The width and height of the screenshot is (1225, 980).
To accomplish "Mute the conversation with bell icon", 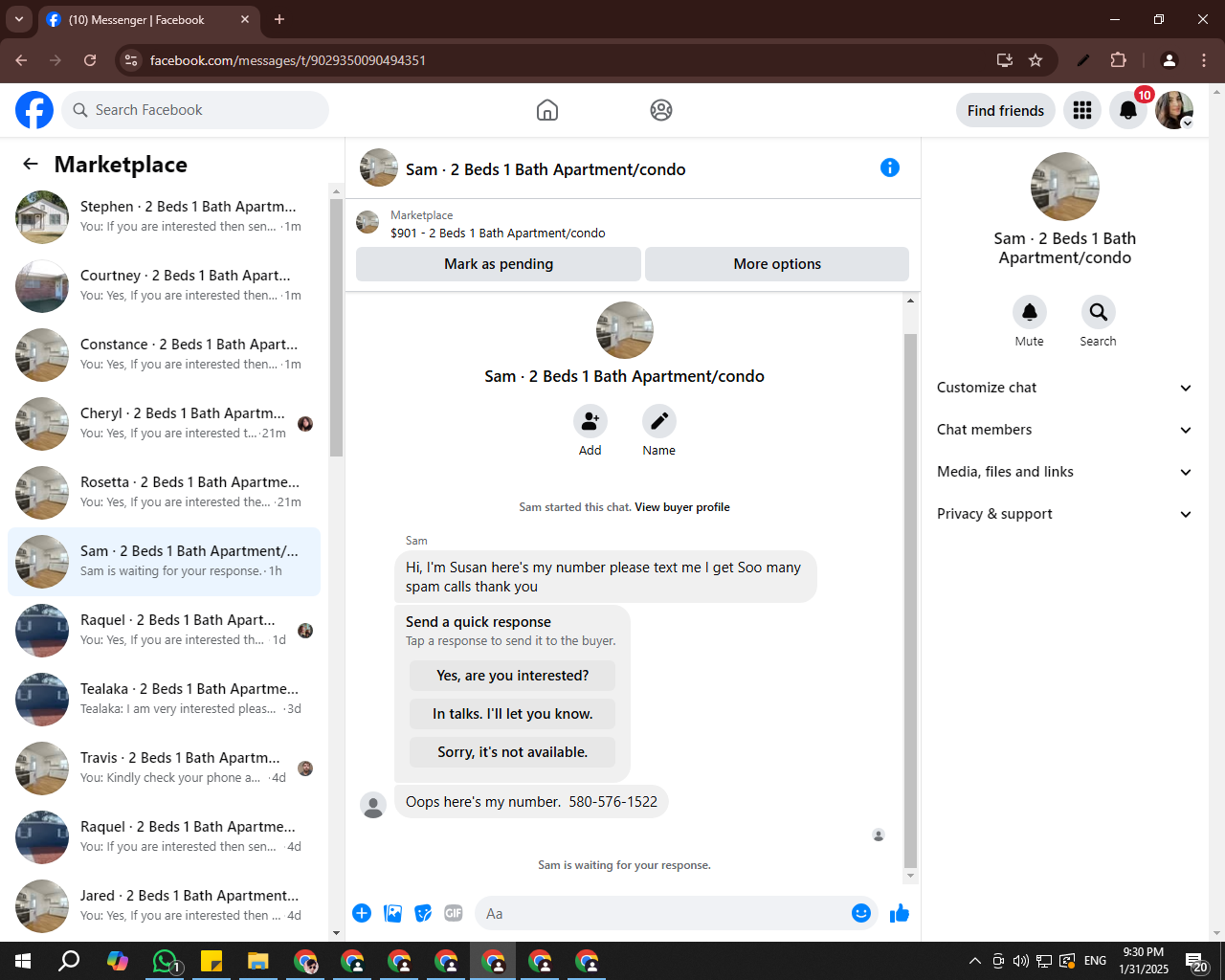I will click(1030, 312).
